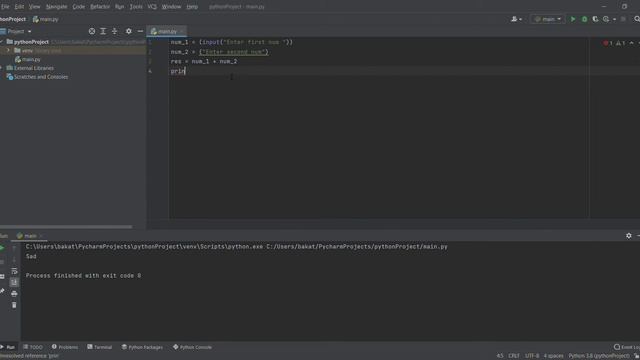Image resolution: width=640 pixels, height=360 pixels.
Task: Select Scratches and Consoles node
Action: coord(37,77)
